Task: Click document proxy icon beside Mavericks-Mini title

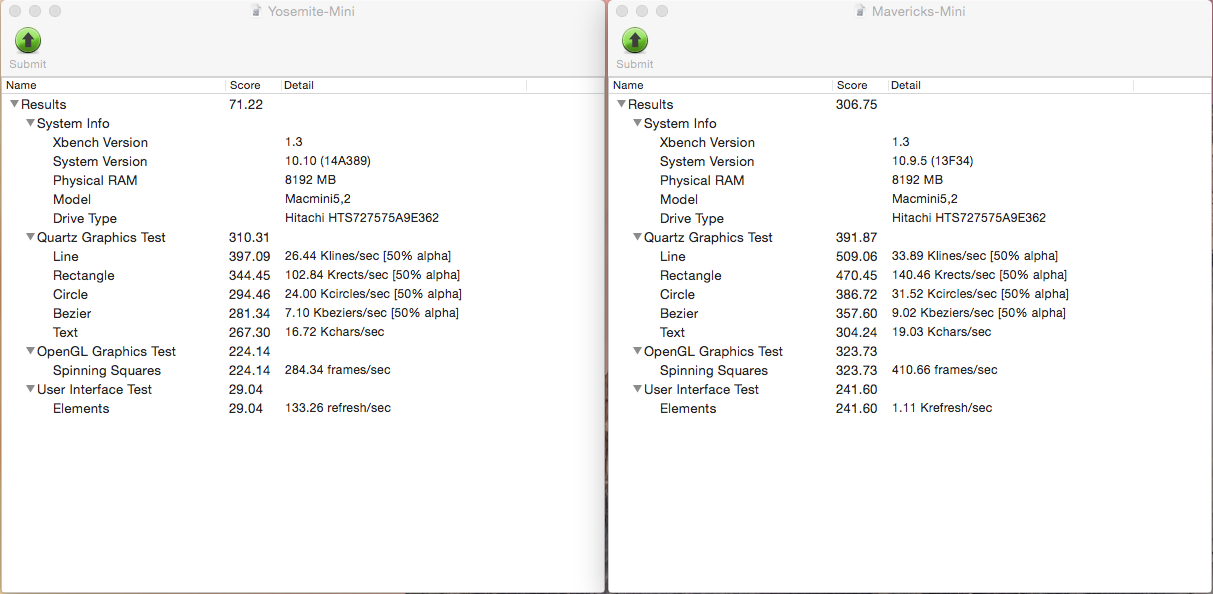Action: click(x=861, y=11)
